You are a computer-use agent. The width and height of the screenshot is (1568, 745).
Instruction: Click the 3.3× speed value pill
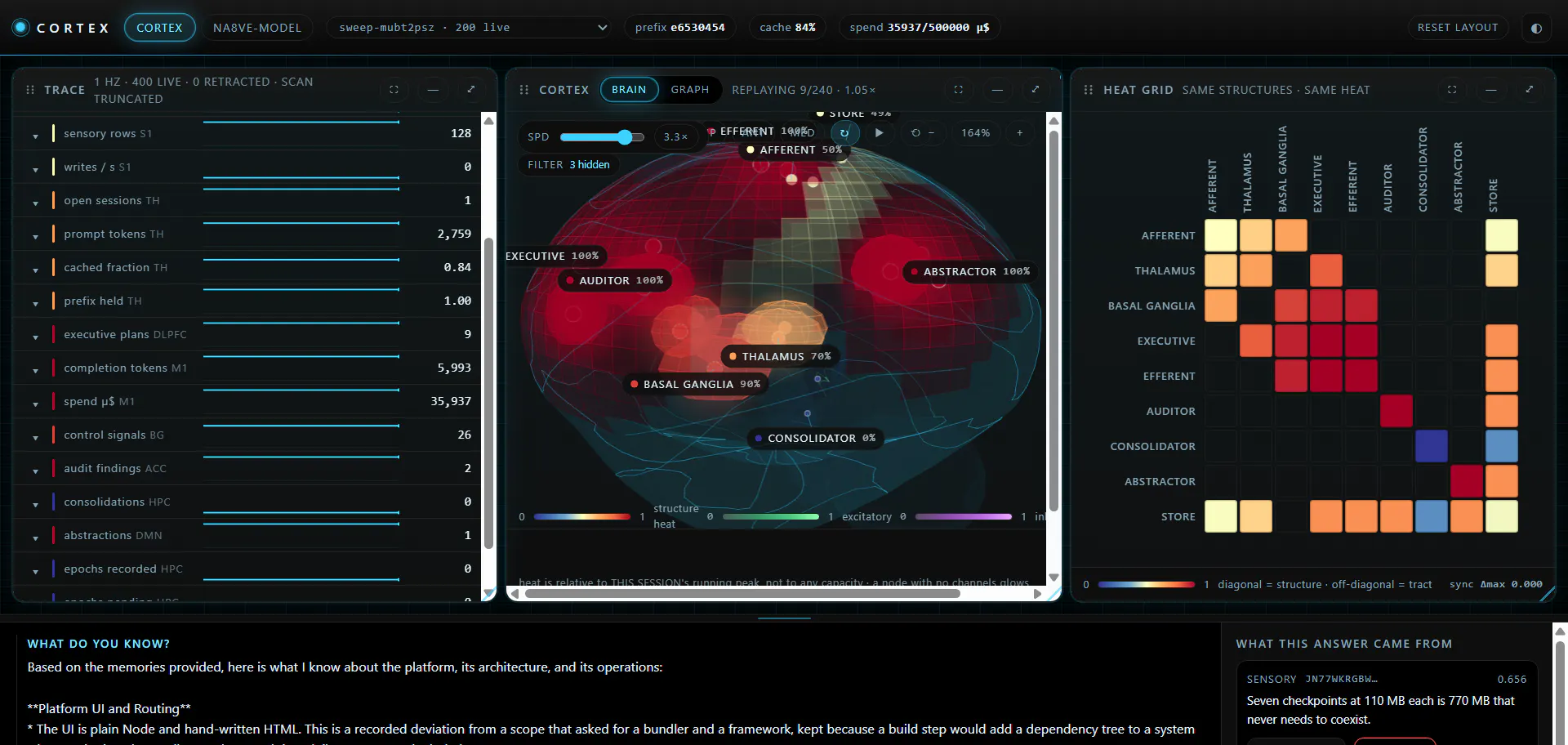pyautogui.click(x=675, y=137)
